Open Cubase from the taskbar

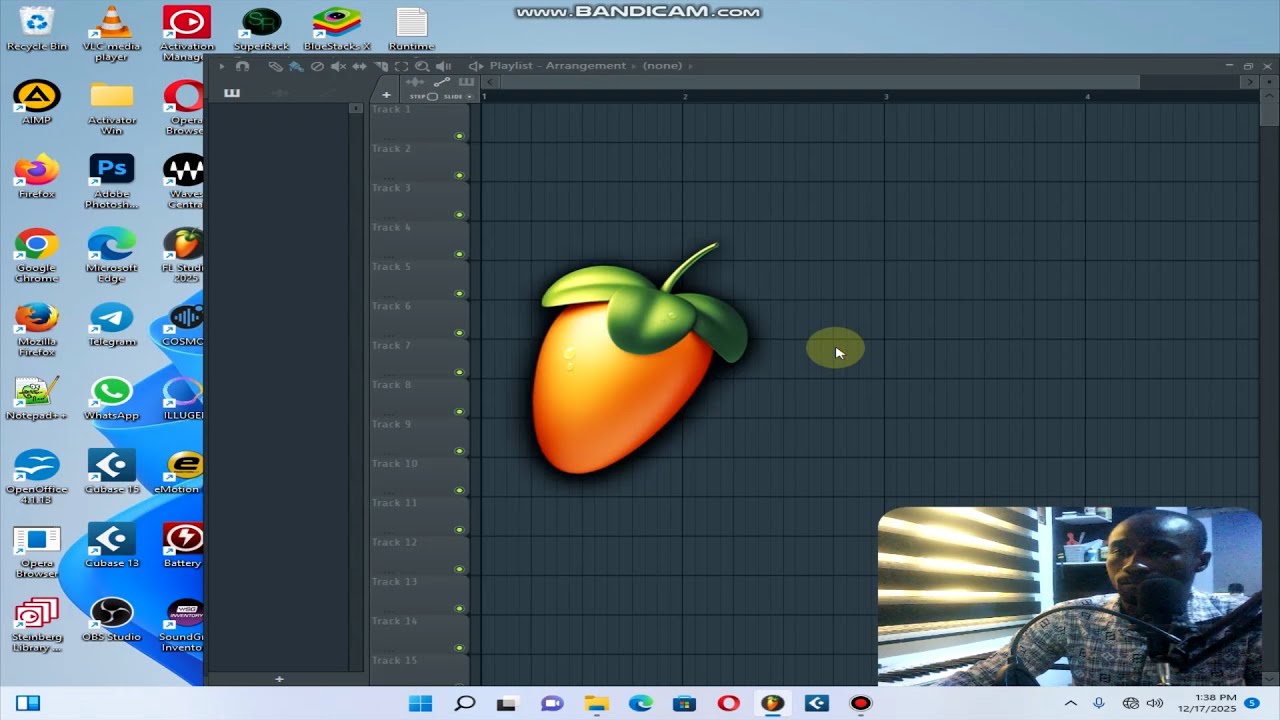816,703
